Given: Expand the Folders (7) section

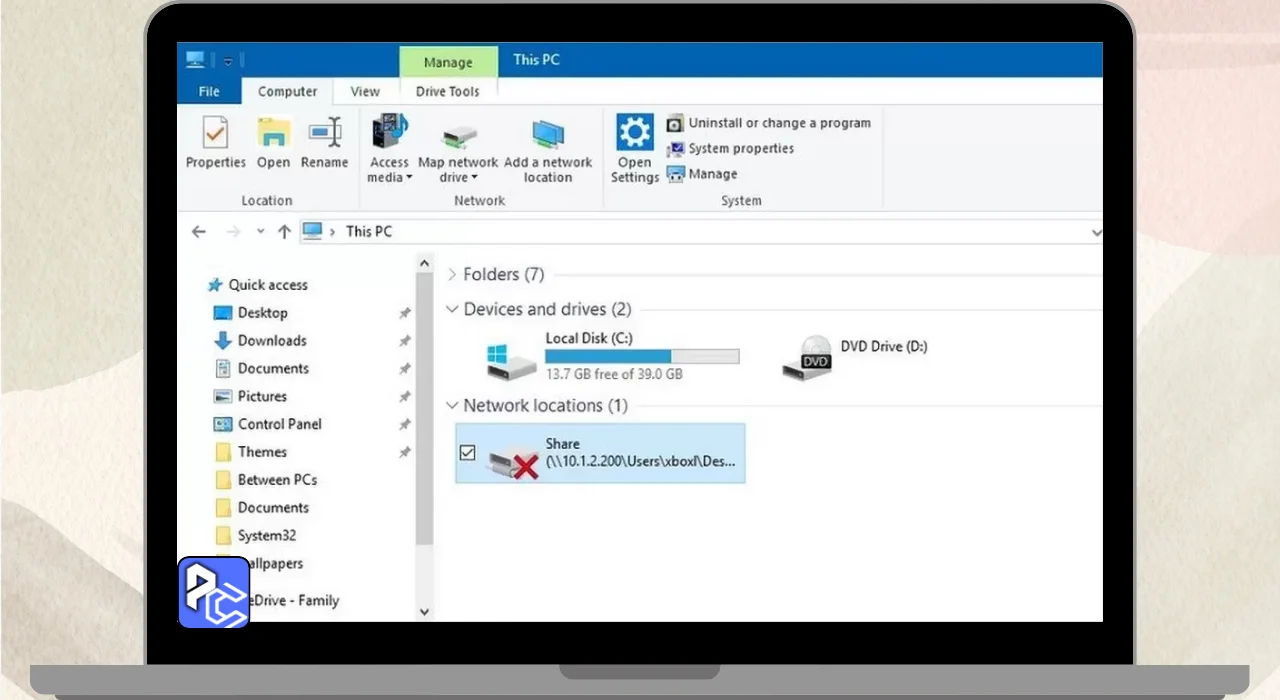Looking at the screenshot, I should 453,274.
